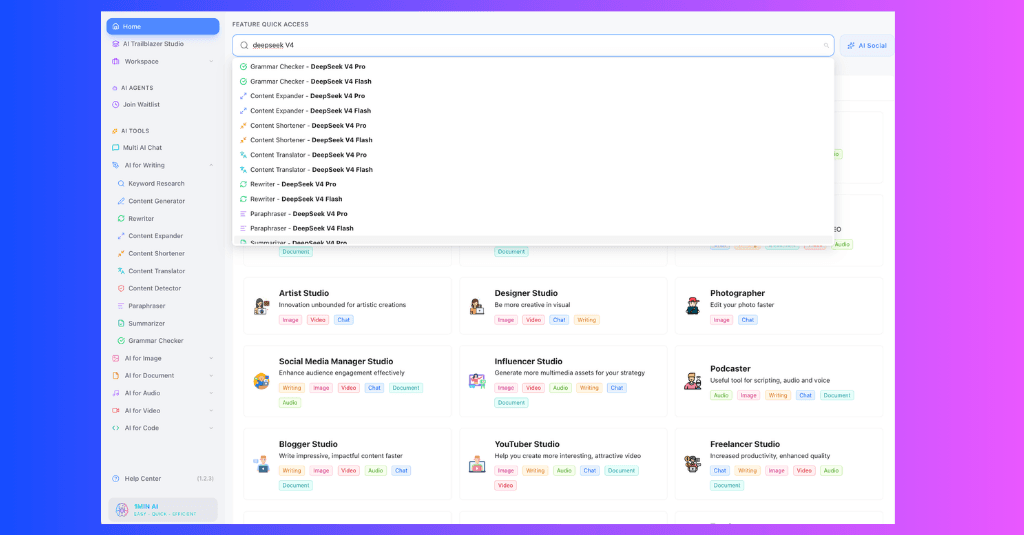Open the Blogger Studio card
The height and width of the screenshot is (535, 1024).
(x=347, y=464)
